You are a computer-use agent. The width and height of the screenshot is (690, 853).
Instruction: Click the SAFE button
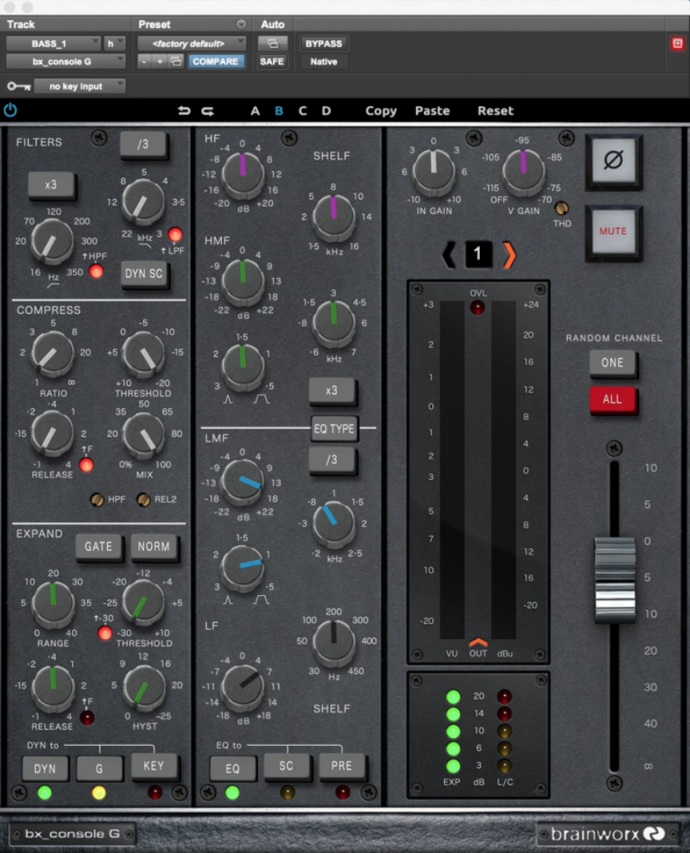[272, 61]
